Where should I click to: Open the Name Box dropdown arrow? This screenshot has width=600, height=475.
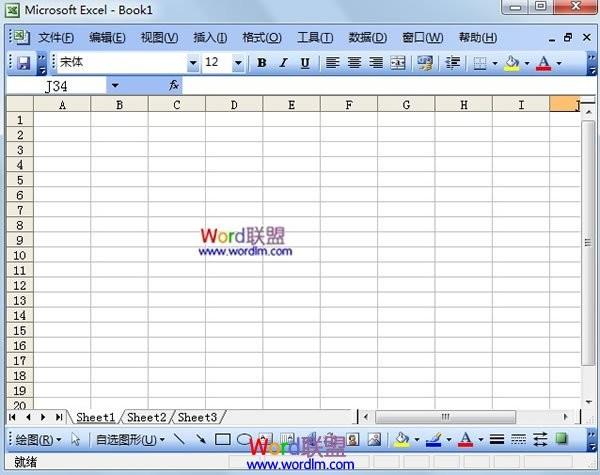pos(115,85)
